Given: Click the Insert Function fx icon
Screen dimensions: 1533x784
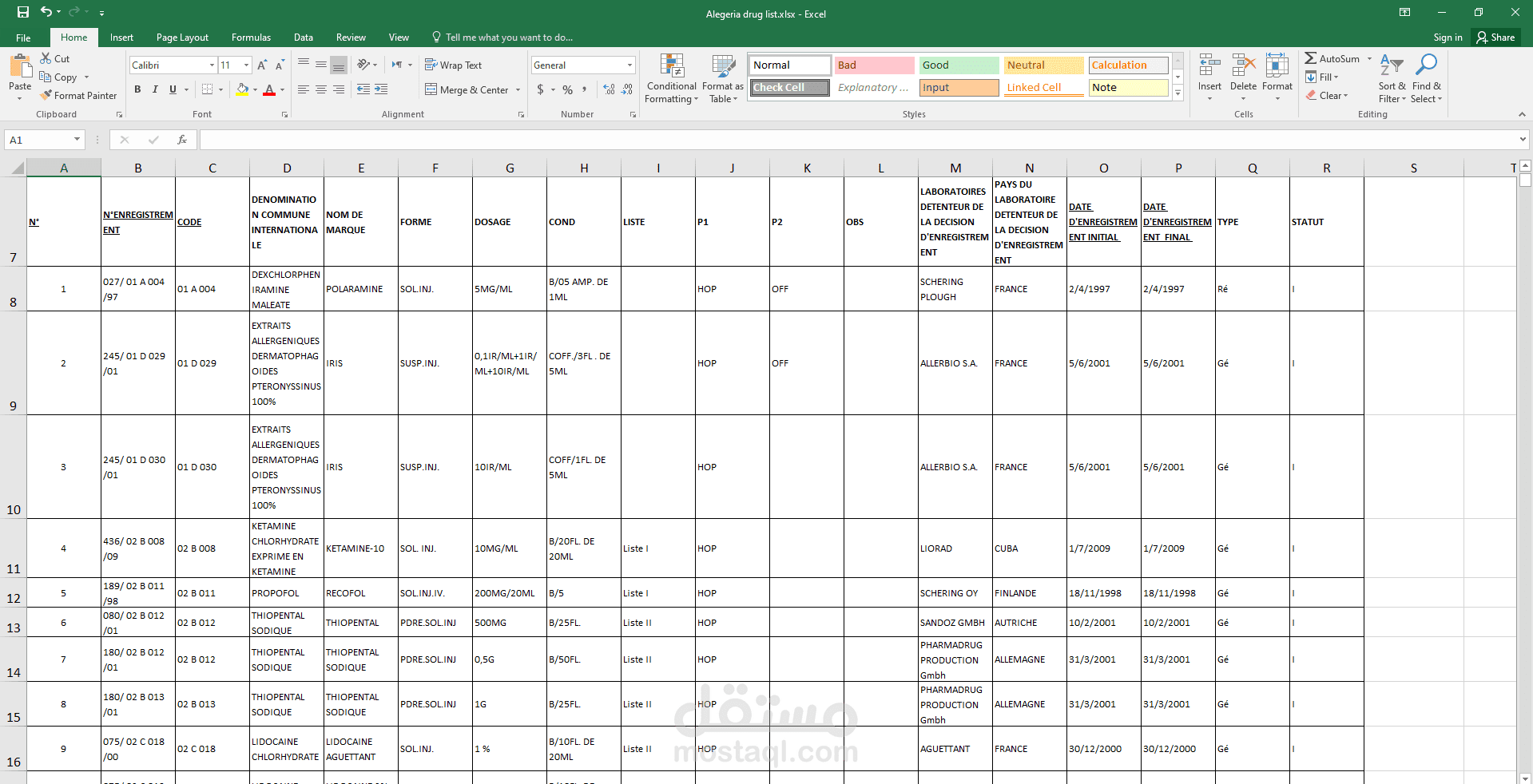Looking at the screenshot, I should (x=182, y=140).
